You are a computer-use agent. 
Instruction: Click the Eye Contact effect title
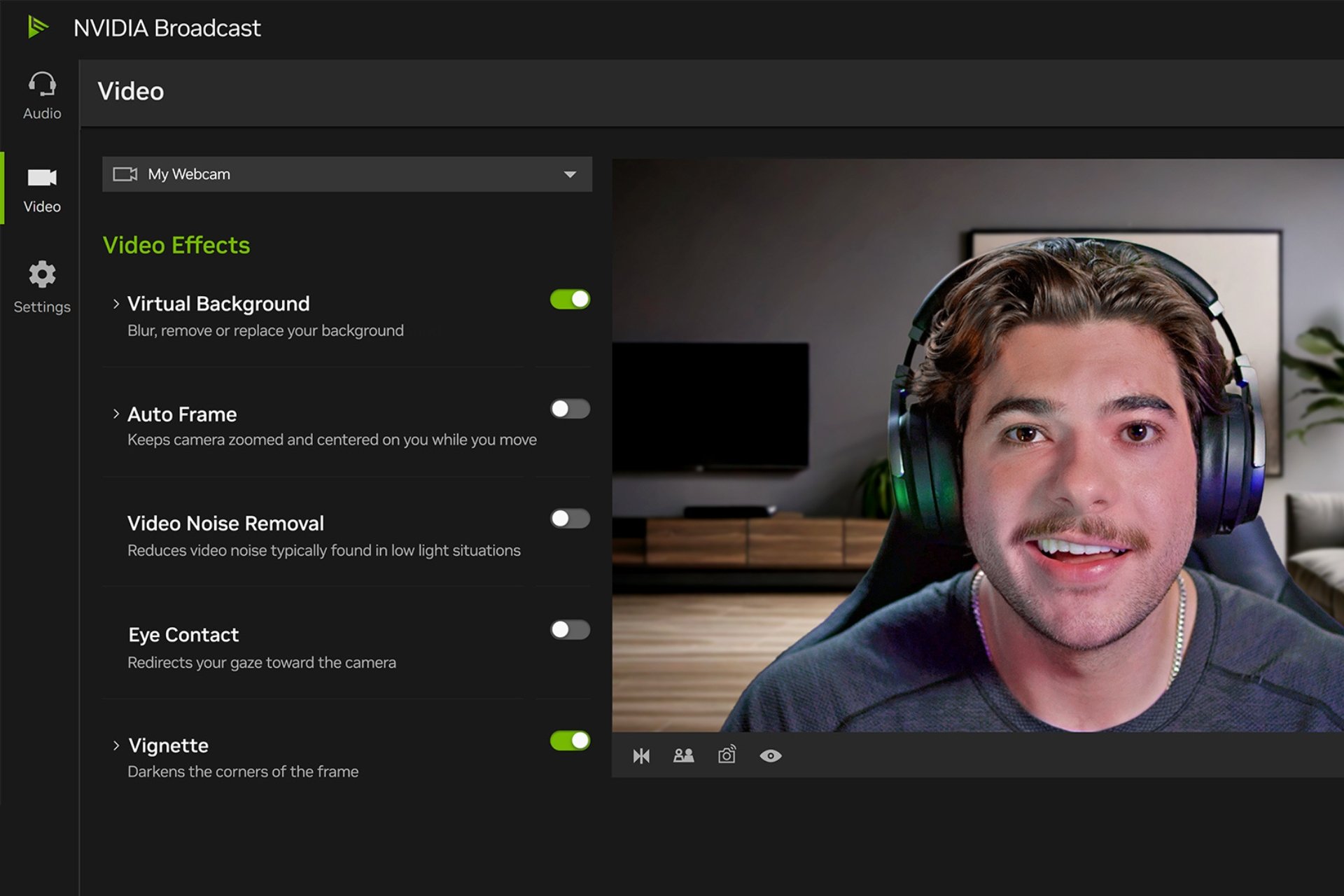tap(183, 635)
